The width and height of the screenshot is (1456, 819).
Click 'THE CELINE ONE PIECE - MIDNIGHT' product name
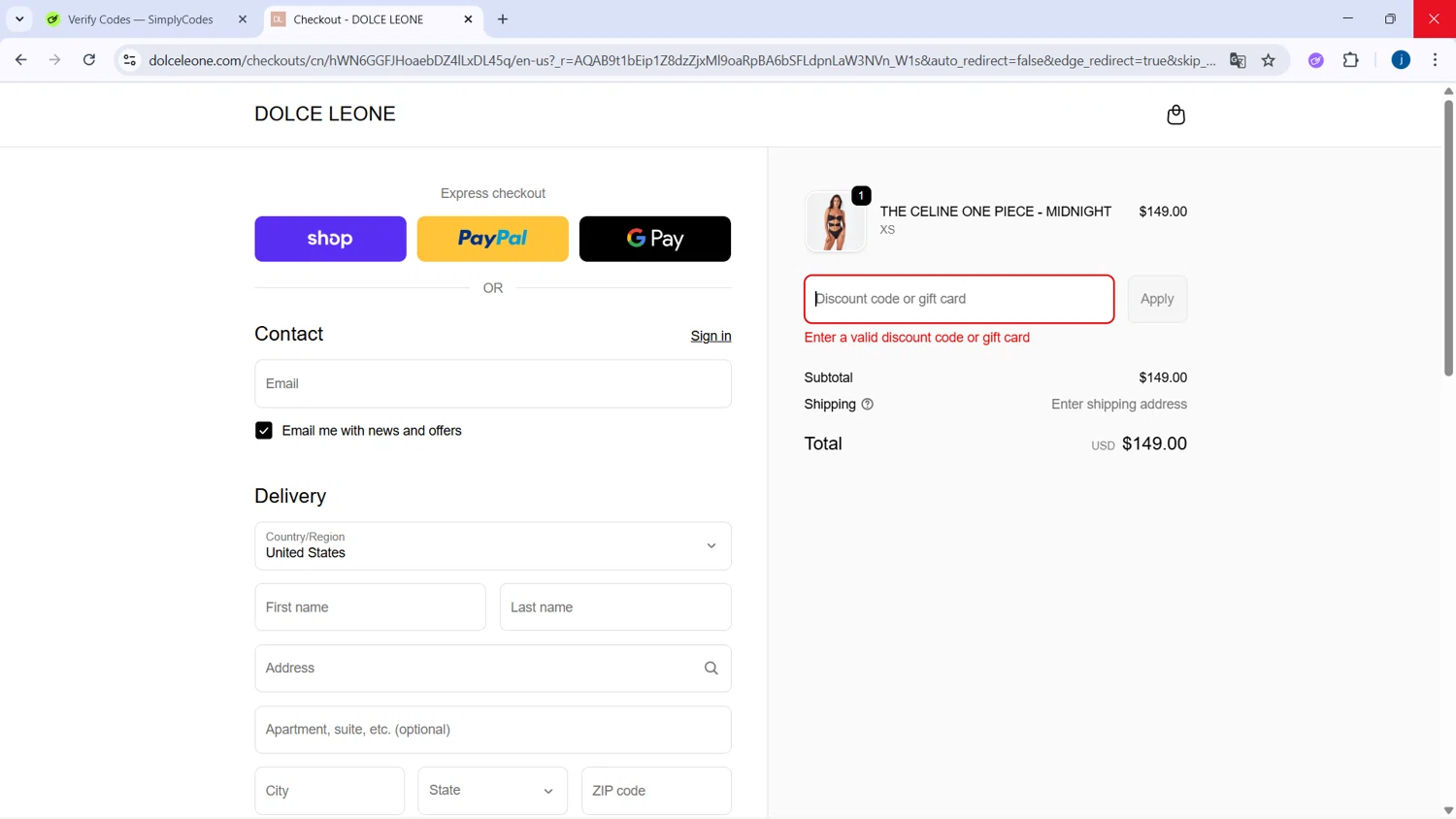[x=996, y=212]
